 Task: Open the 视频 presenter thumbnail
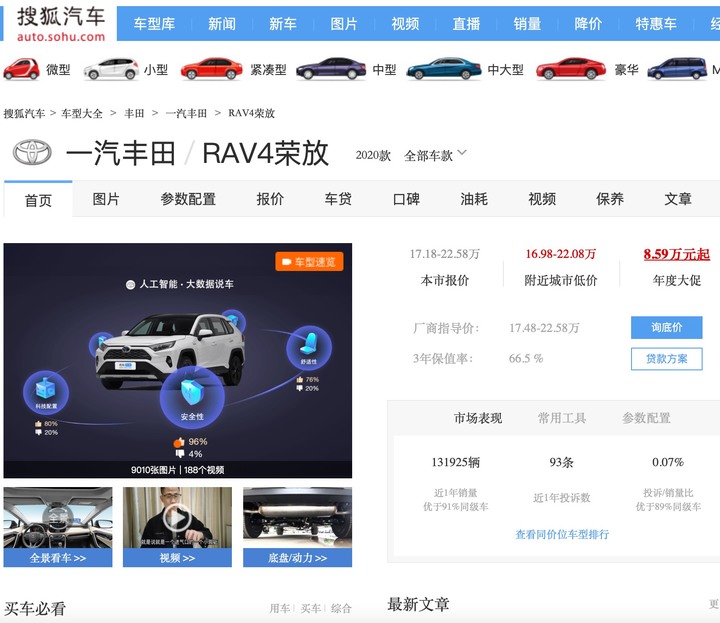(177, 527)
